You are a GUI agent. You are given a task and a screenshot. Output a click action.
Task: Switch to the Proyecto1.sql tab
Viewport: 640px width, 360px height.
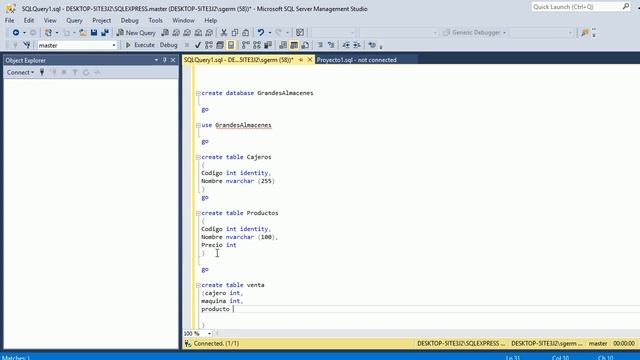(x=357, y=60)
